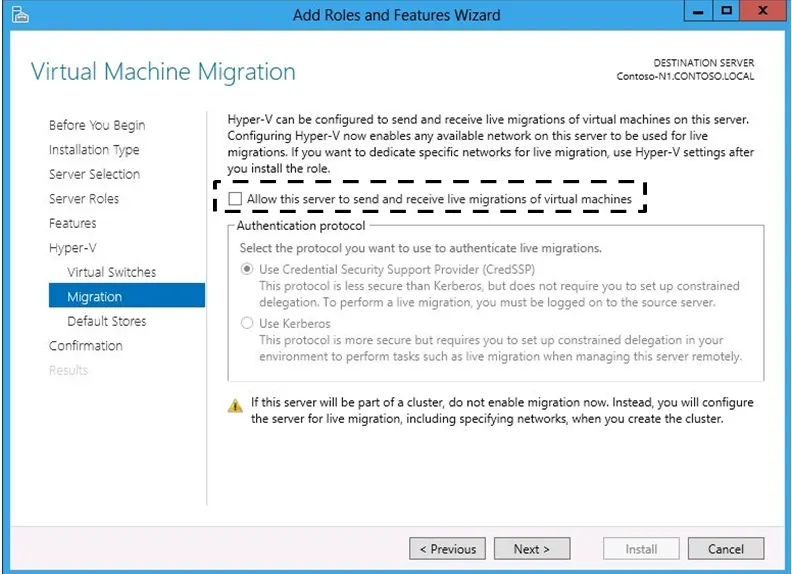Click the yellow warning triangle icon
The image size is (792, 574).
(x=235, y=405)
